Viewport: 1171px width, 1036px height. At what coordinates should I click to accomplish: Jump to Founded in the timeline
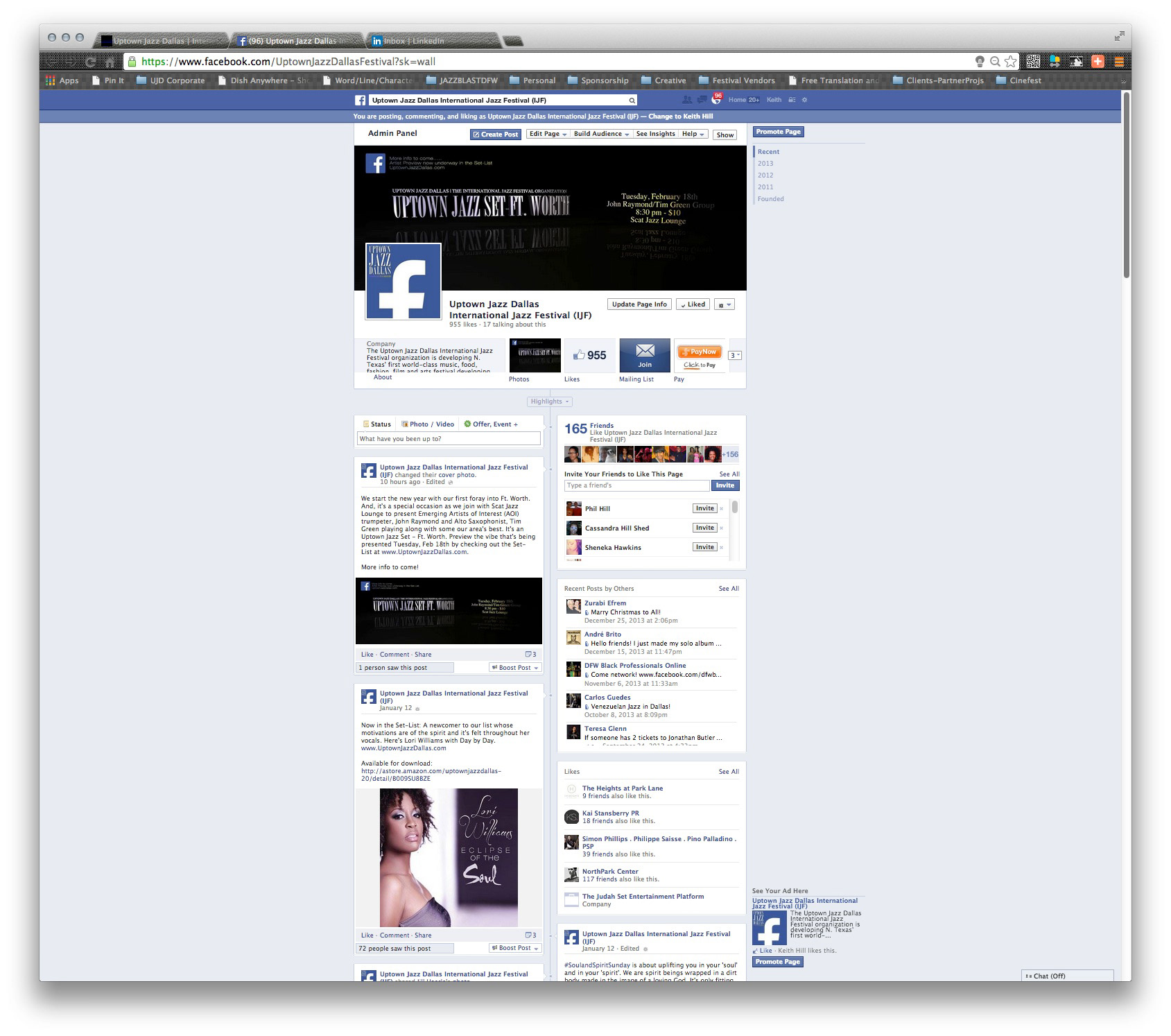(770, 199)
